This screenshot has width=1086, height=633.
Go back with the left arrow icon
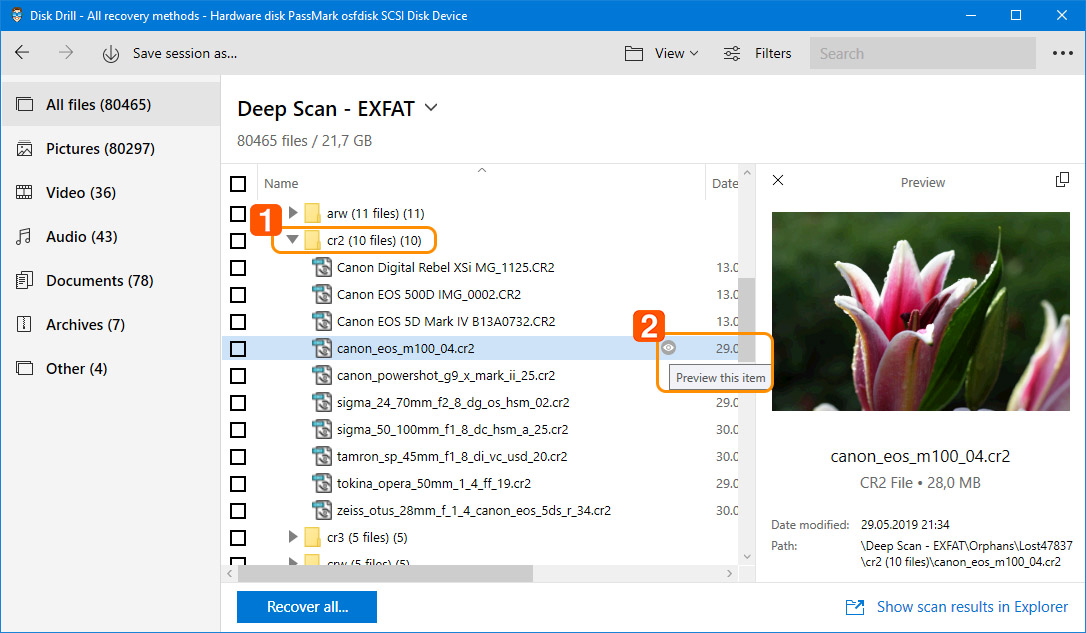tap(22, 53)
